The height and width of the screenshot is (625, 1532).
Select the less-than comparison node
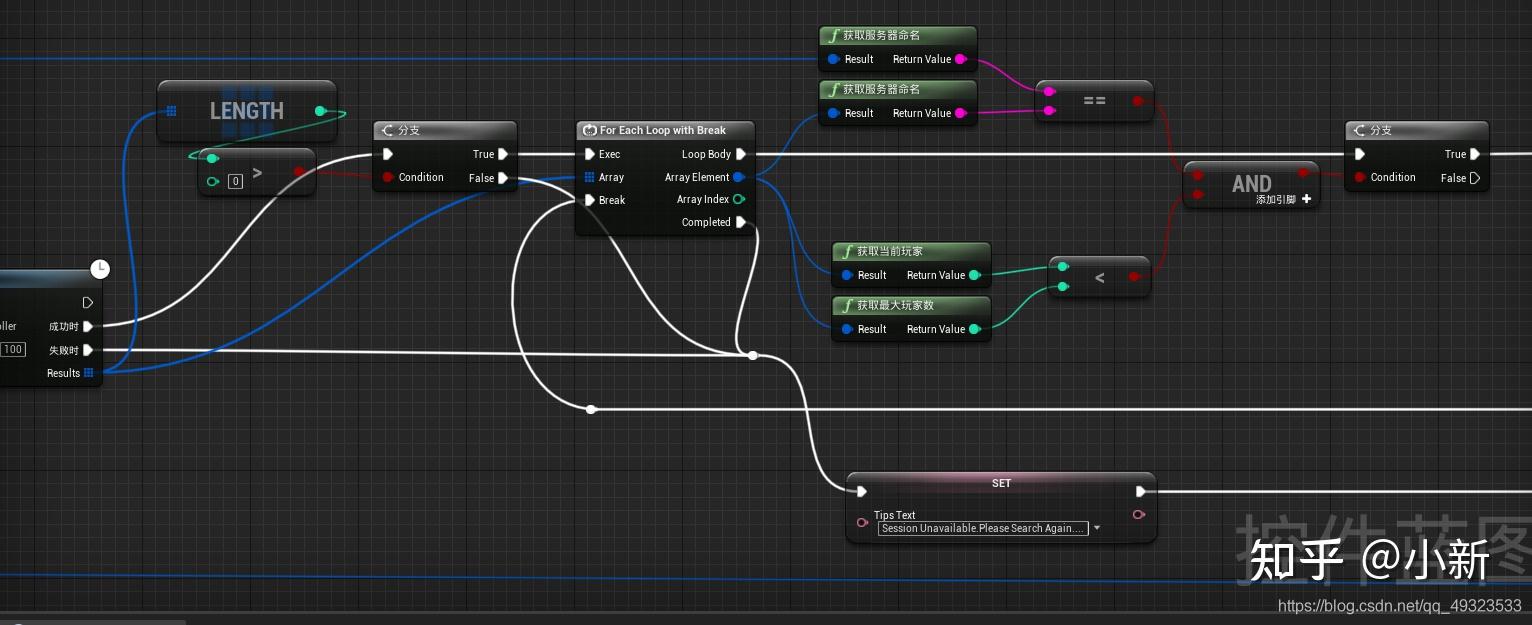click(1100, 277)
